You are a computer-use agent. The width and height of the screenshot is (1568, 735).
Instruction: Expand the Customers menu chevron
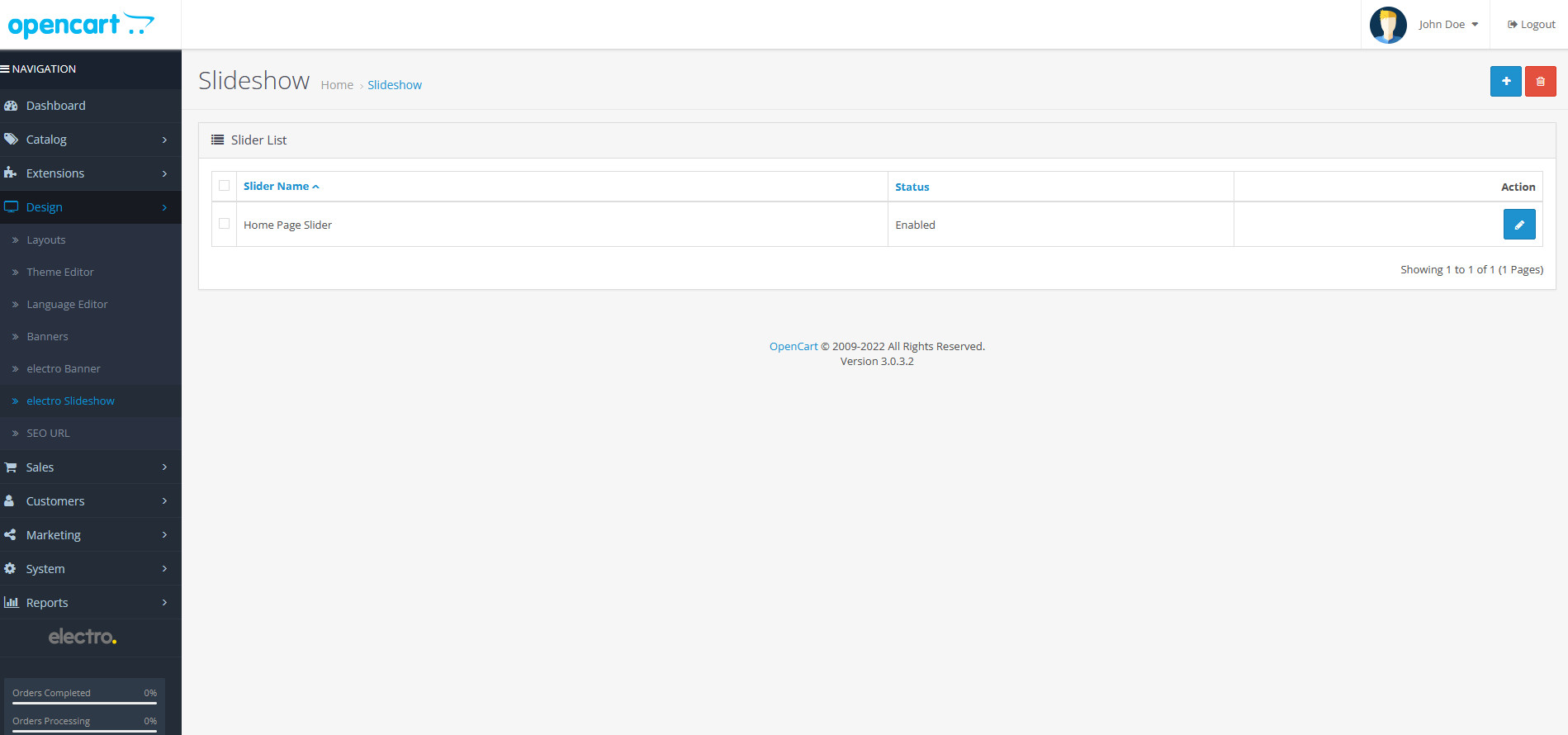pyautogui.click(x=164, y=501)
